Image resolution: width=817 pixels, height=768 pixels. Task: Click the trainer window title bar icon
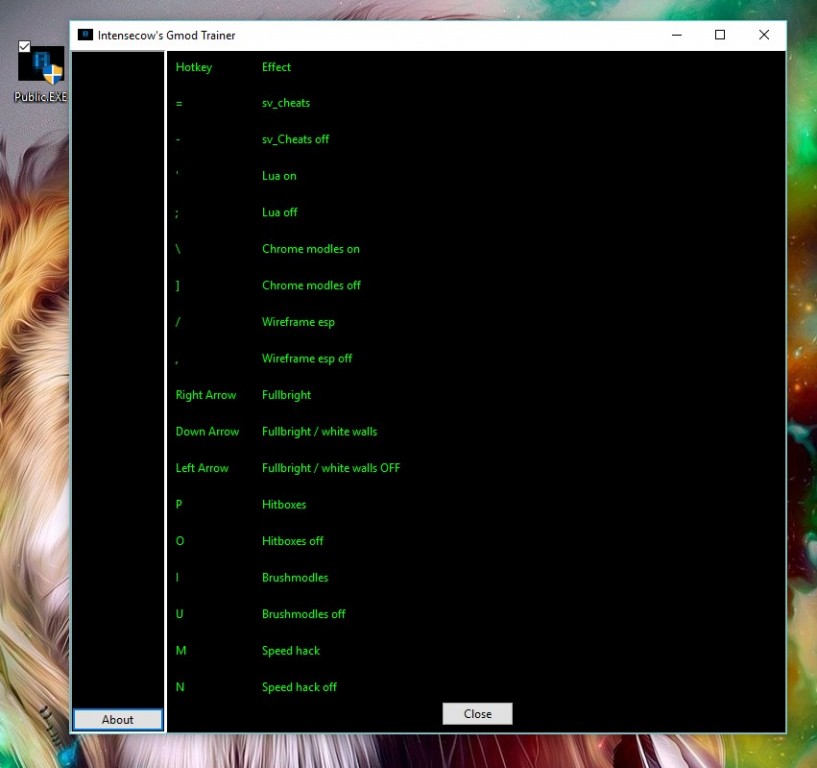[85, 35]
